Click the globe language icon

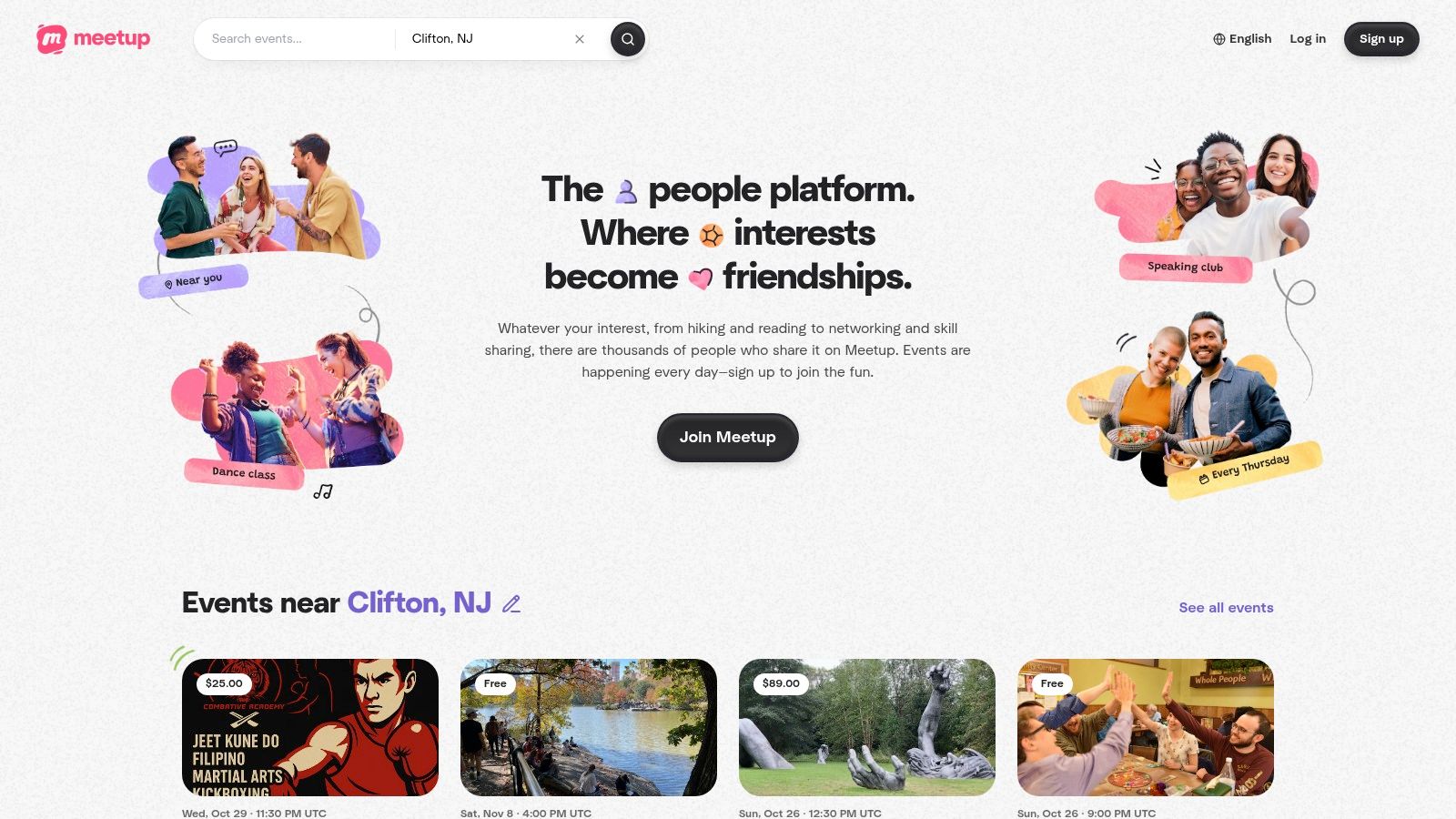[x=1219, y=39]
